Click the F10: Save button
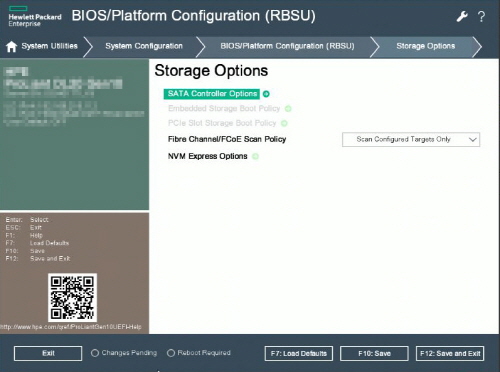The width and height of the screenshot is (500, 372). click(374, 353)
